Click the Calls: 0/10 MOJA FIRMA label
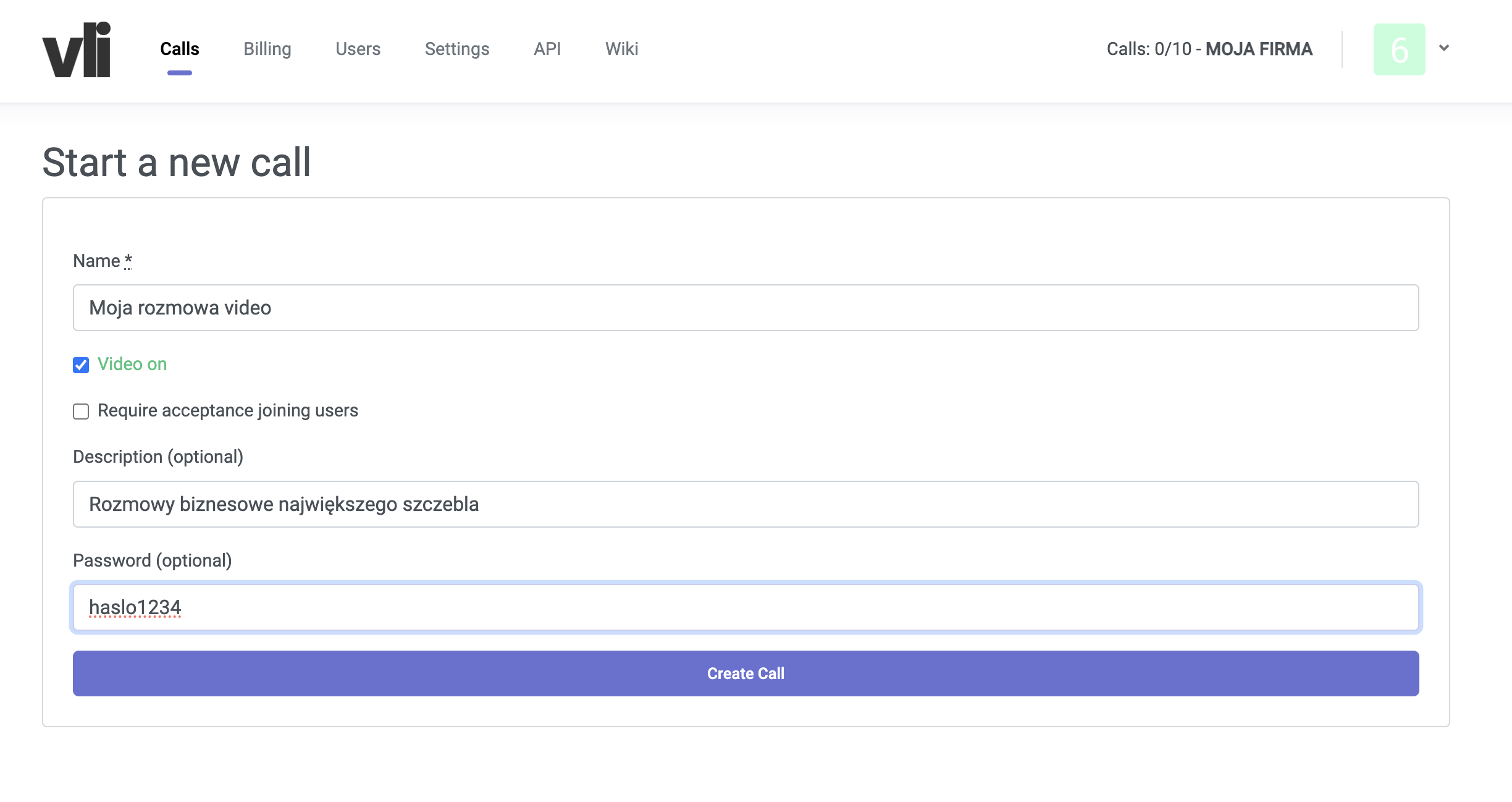 click(1209, 49)
